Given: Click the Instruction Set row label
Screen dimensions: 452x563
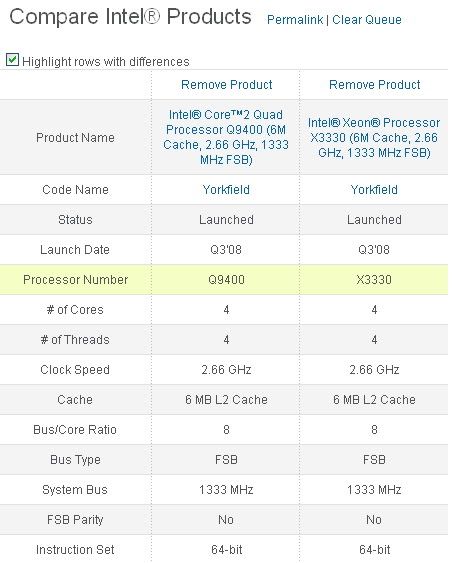Looking at the screenshot, I should click(x=75, y=550).
